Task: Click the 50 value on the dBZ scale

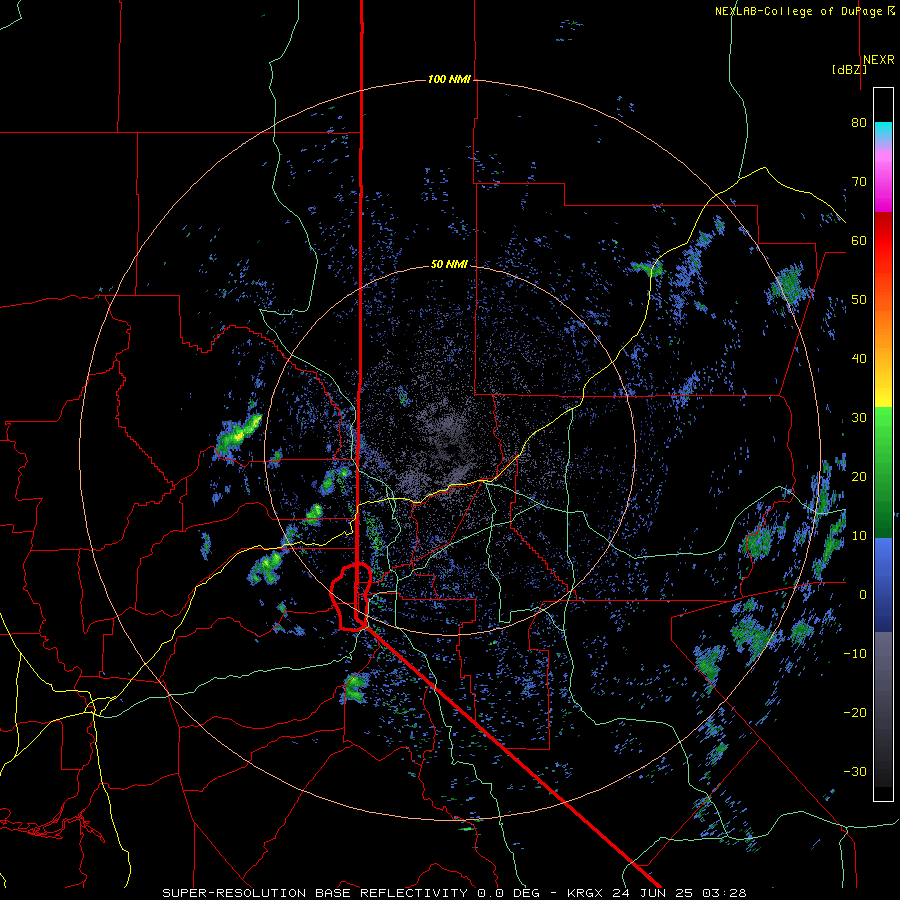Action: (x=859, y=300)
